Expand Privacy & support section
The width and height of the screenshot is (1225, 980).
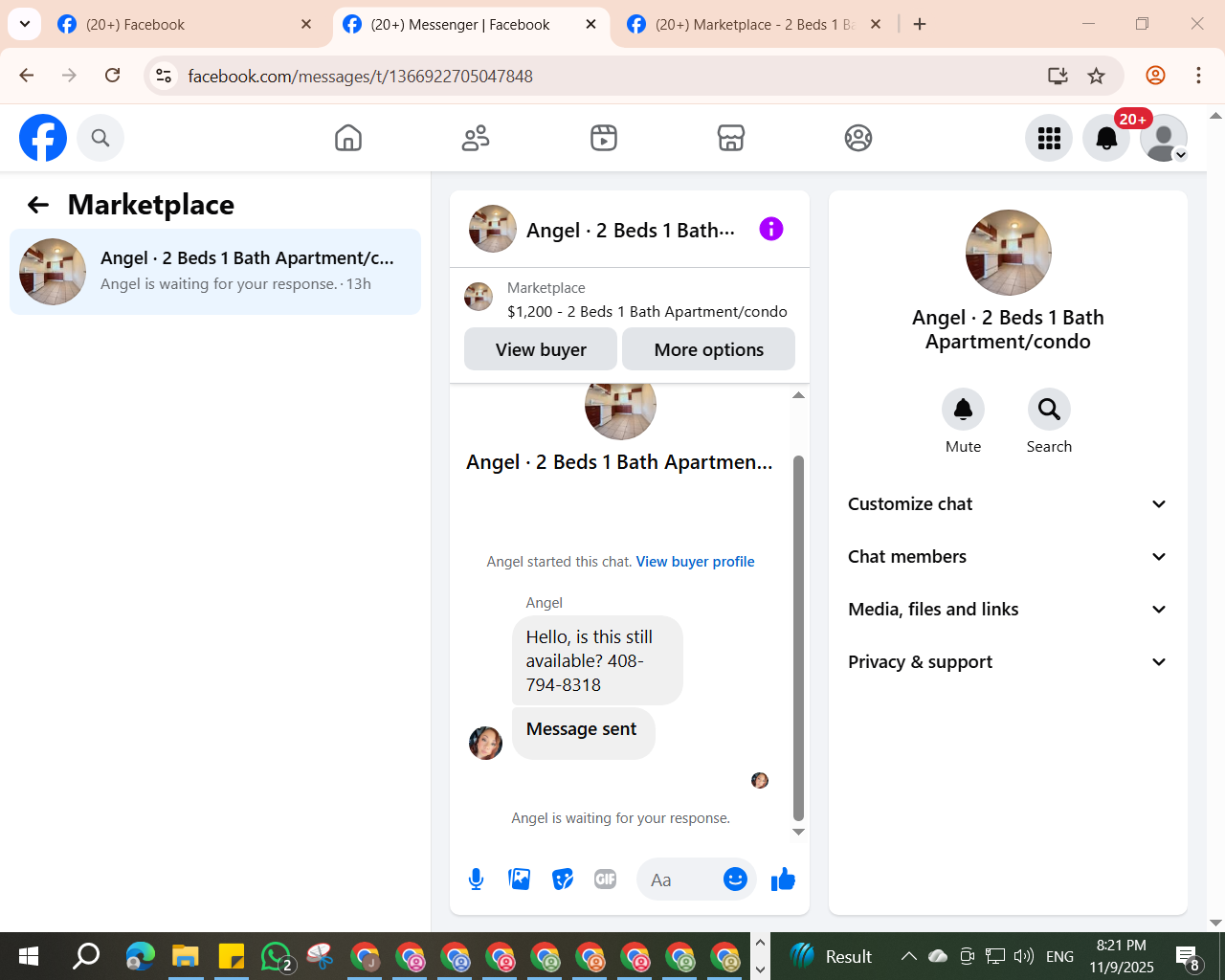1008,662
